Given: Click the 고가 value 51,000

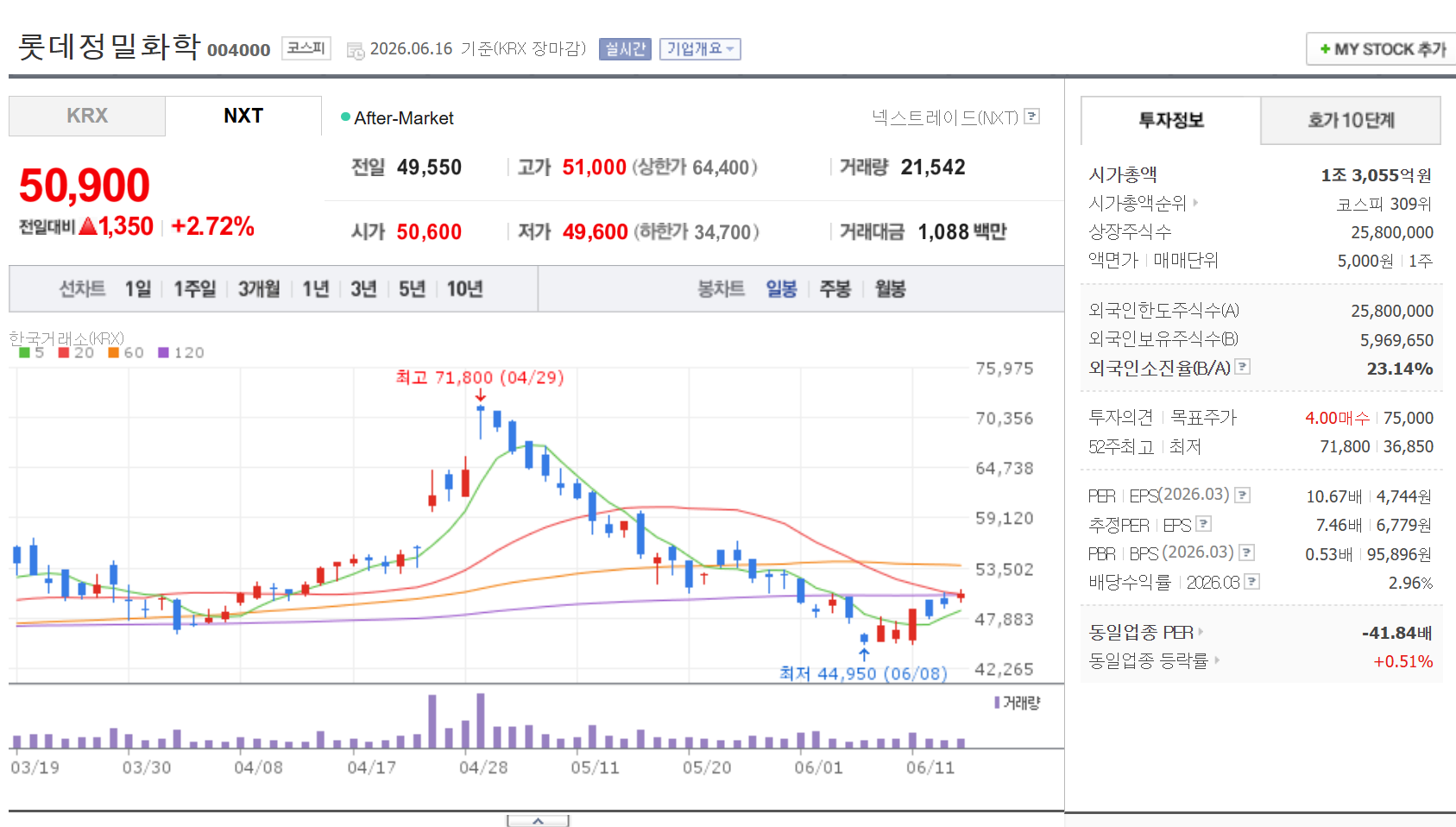Looking at the screenshot, I should [595, 167].
